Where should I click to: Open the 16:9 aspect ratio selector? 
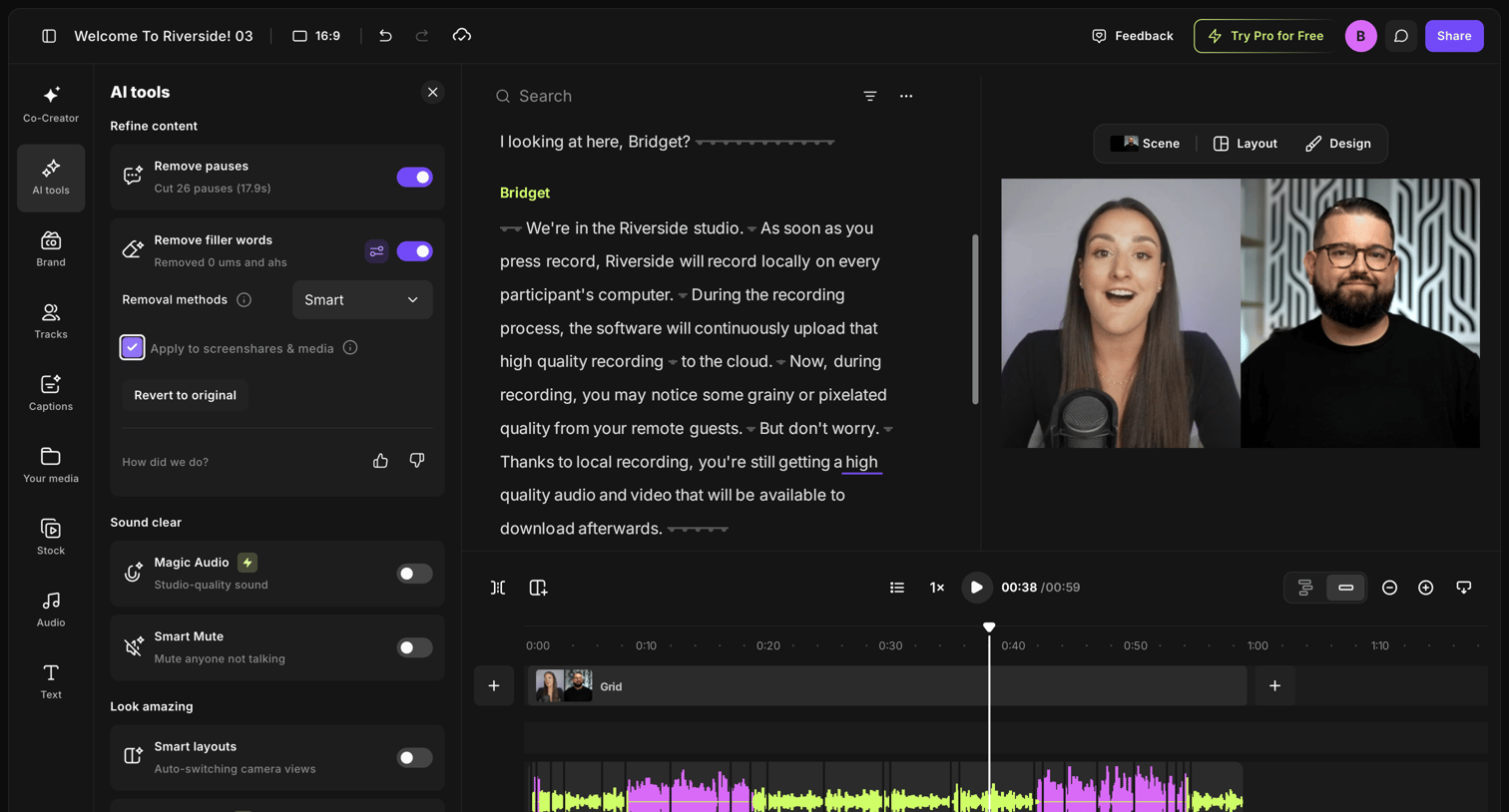coord(316,36)
